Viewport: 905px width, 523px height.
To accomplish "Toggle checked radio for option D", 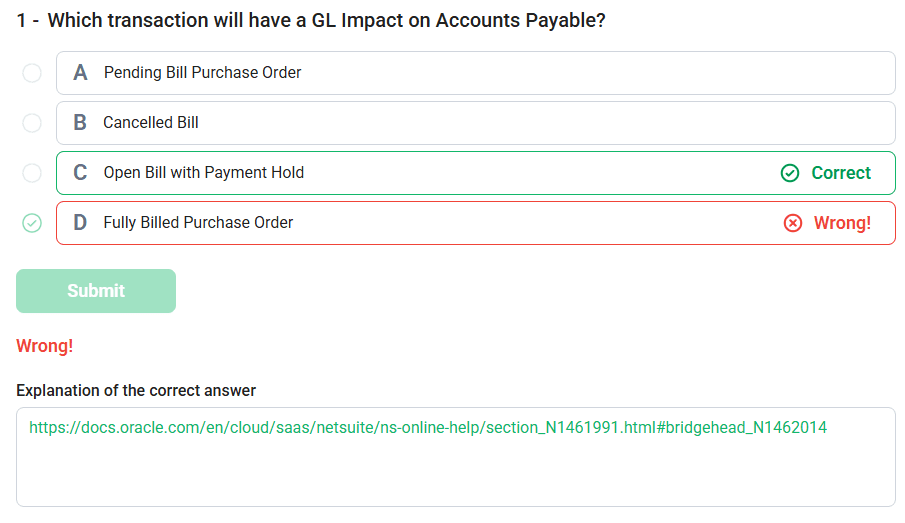I will (32, 223).
